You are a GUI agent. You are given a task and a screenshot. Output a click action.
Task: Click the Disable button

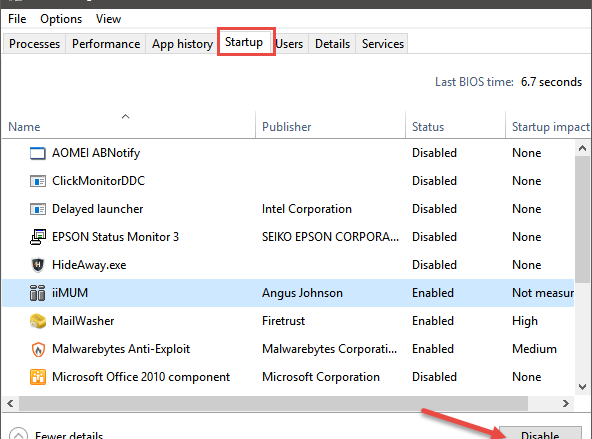pos(540,433)
